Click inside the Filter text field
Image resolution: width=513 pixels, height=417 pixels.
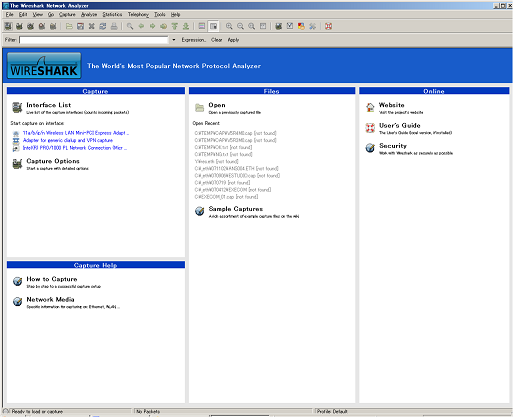(94, 40)
